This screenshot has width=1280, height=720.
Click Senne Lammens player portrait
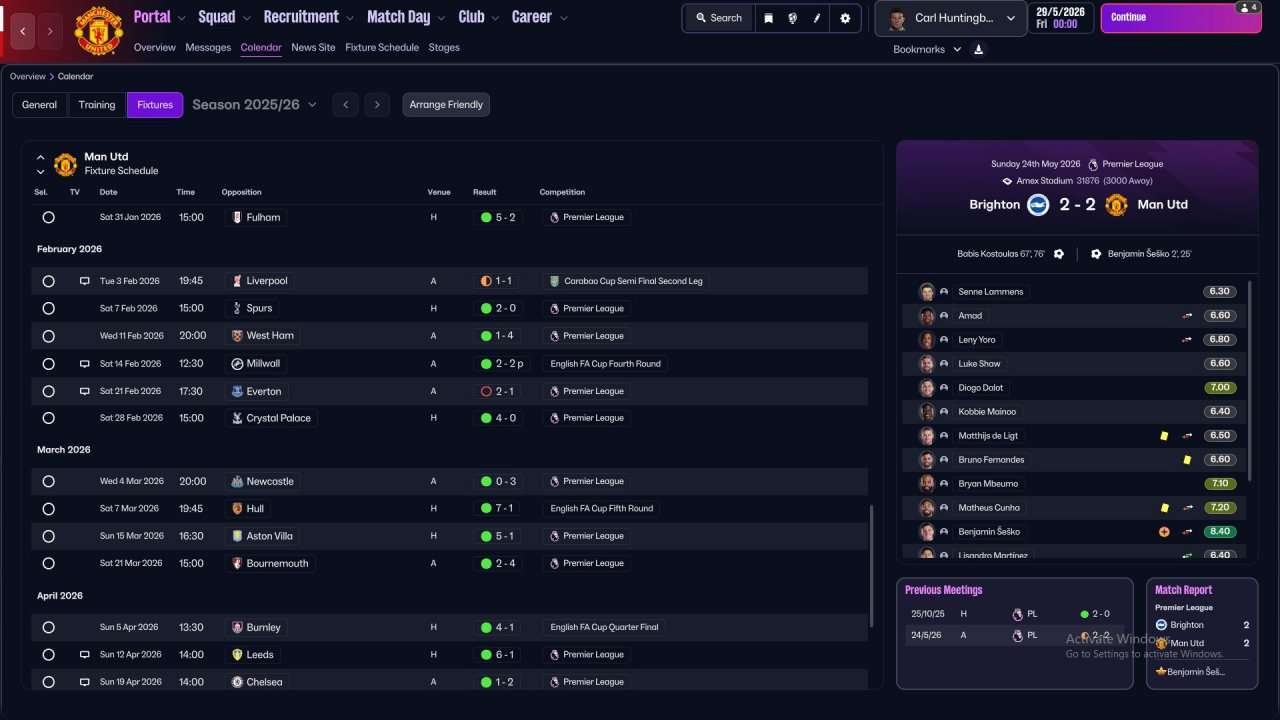927,292
